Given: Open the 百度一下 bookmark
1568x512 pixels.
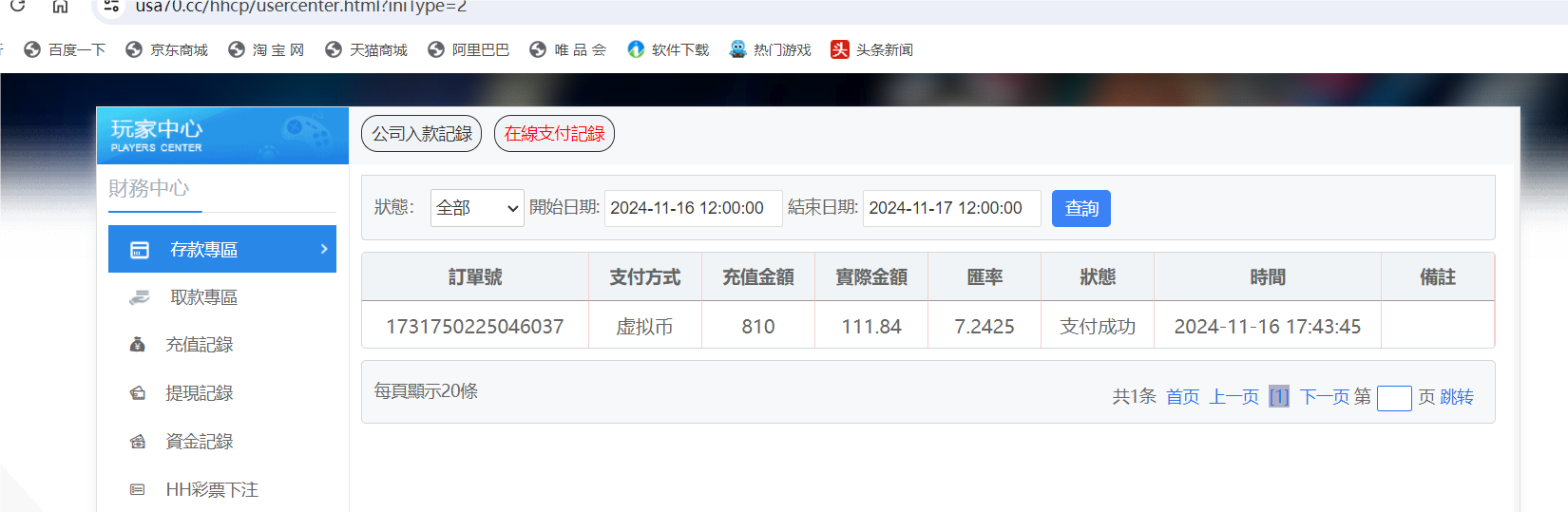Looking at the screenshot, I should pos(65,49).
